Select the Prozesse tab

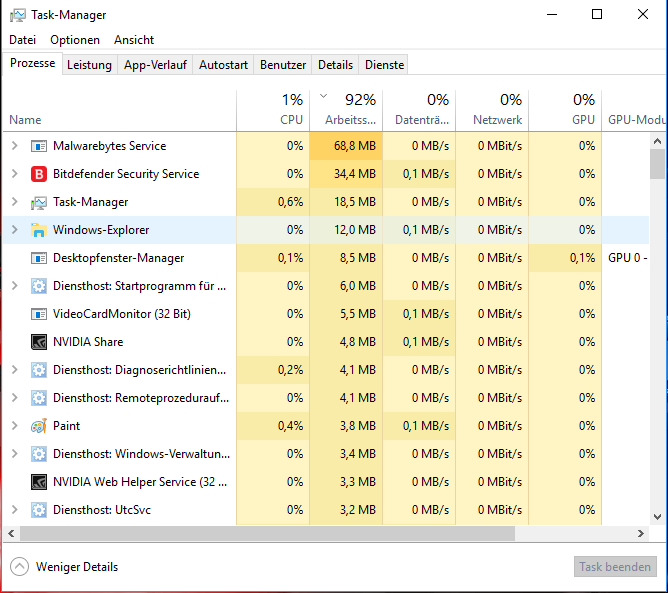point(32,63)
